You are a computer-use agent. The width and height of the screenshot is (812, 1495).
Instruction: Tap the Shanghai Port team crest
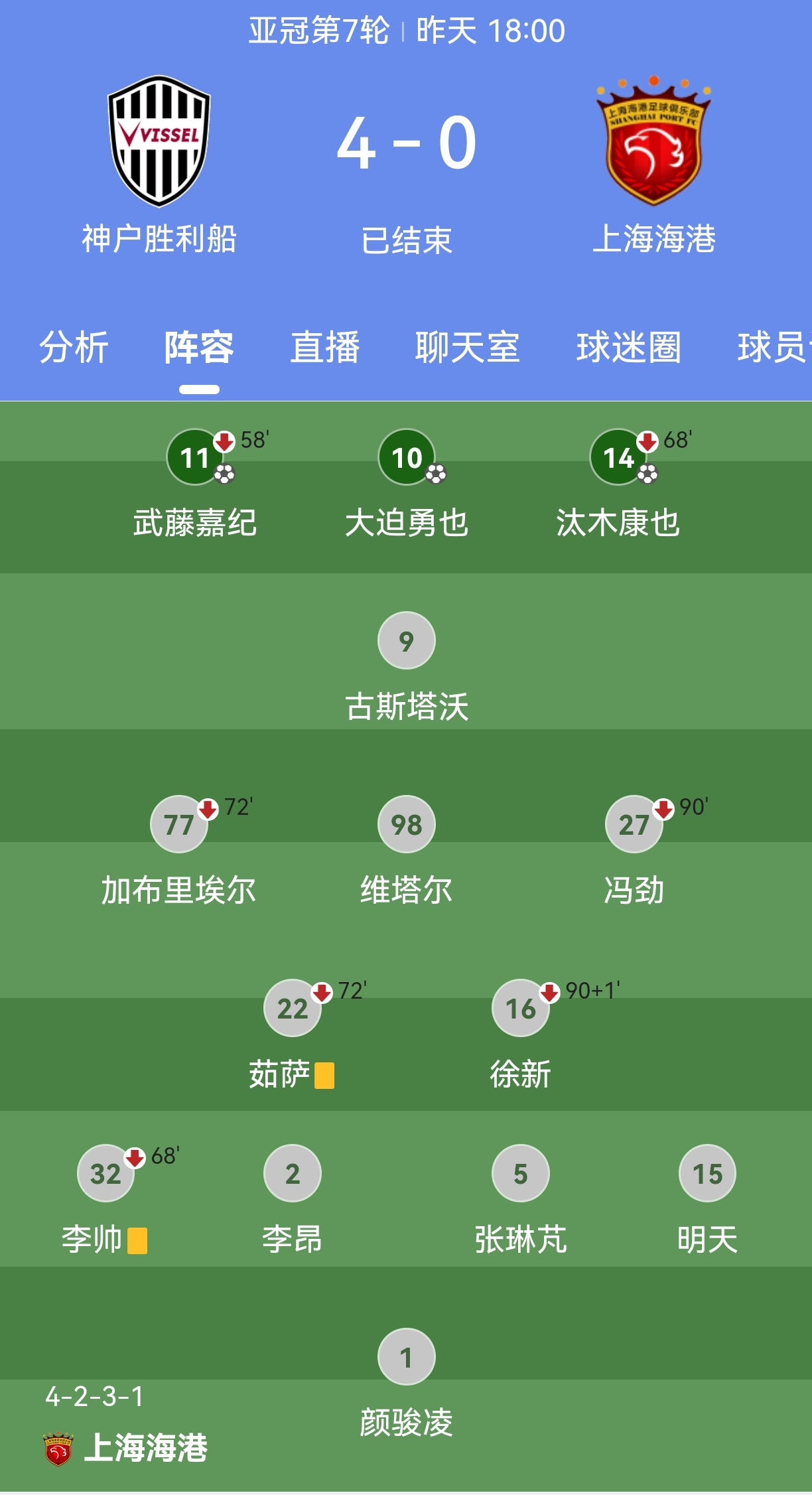(x=653, y=141)
